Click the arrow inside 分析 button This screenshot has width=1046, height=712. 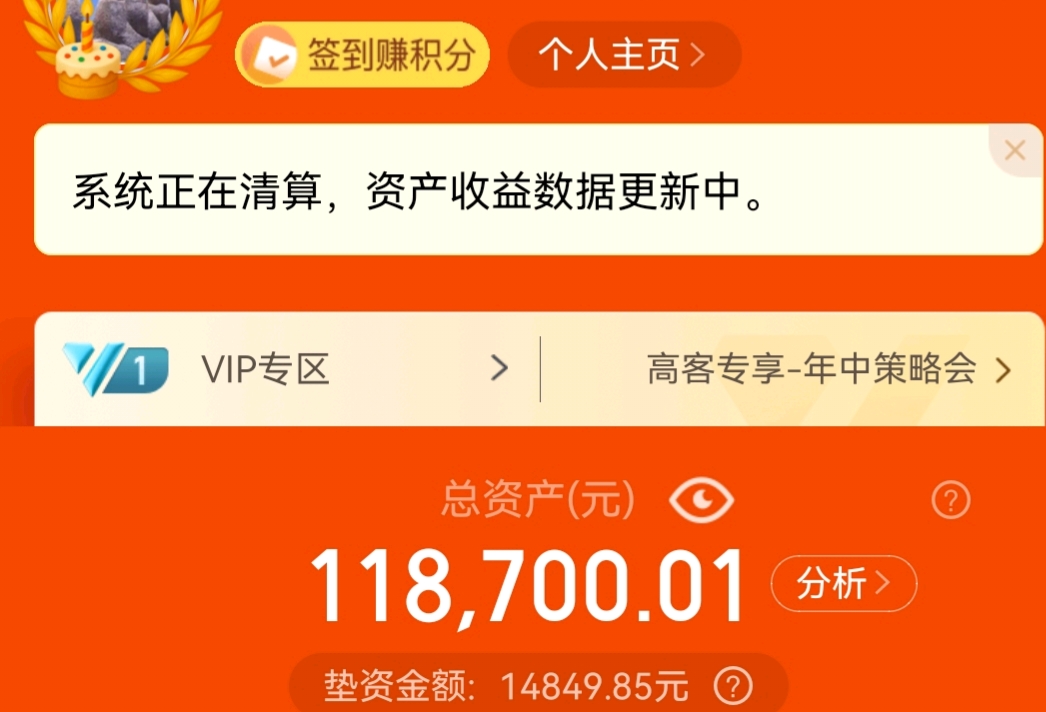click(x=883, y=583)
